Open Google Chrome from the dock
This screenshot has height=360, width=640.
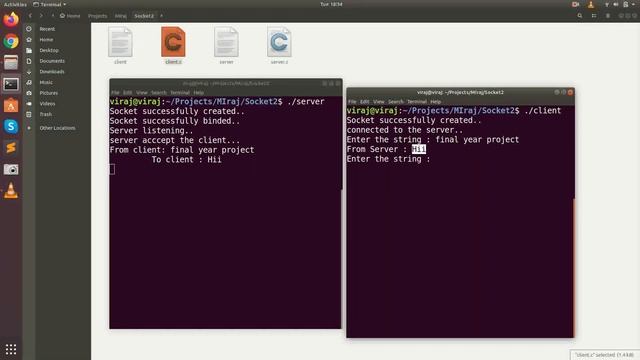(x=11, y=41)
